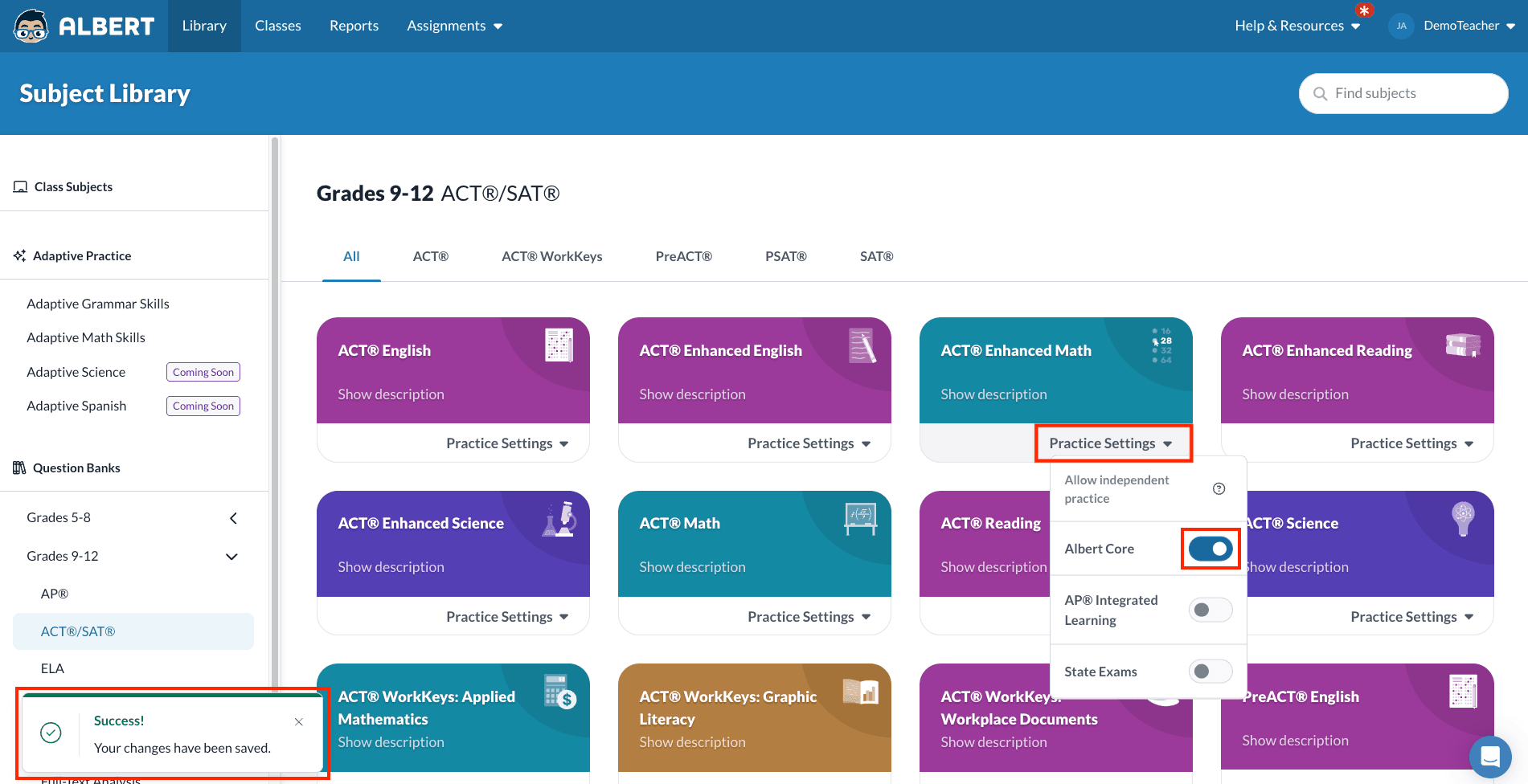This screenshot has height=784, width=1528.
Task: Show description for ACT® Enhanced Science
Action: pyautogui.click(x=391, y=567)
